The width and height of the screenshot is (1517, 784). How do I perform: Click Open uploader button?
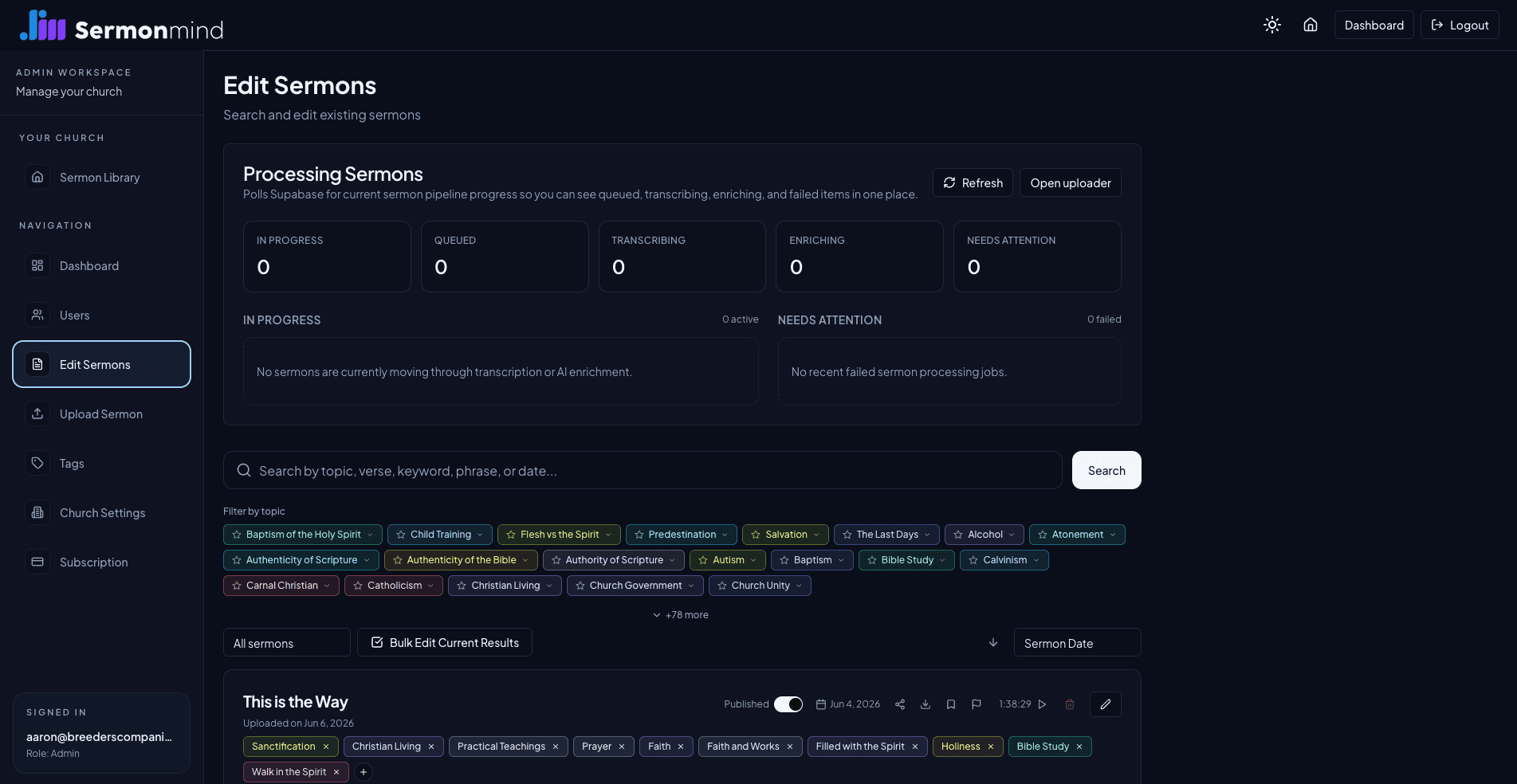click(x=1071, y=182)
